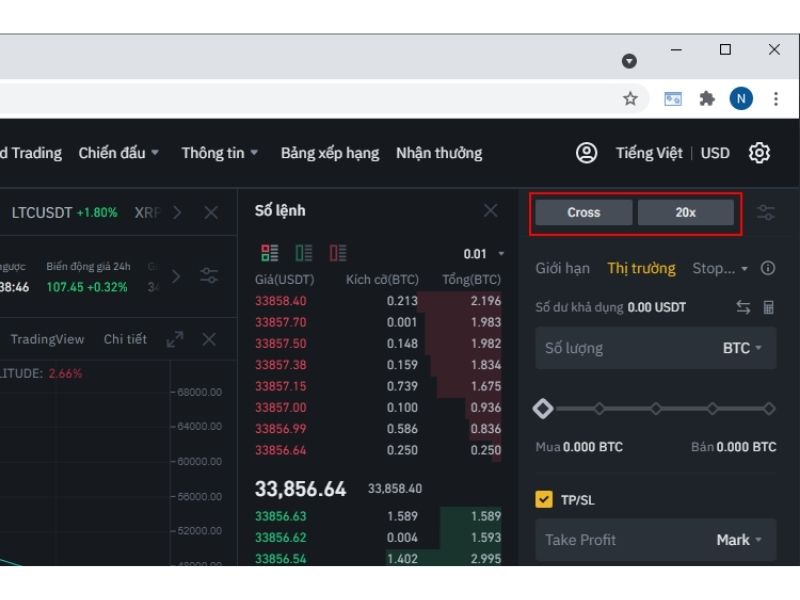
Task: Show both buy and sell orders view
Action: [x=269, y=253]
